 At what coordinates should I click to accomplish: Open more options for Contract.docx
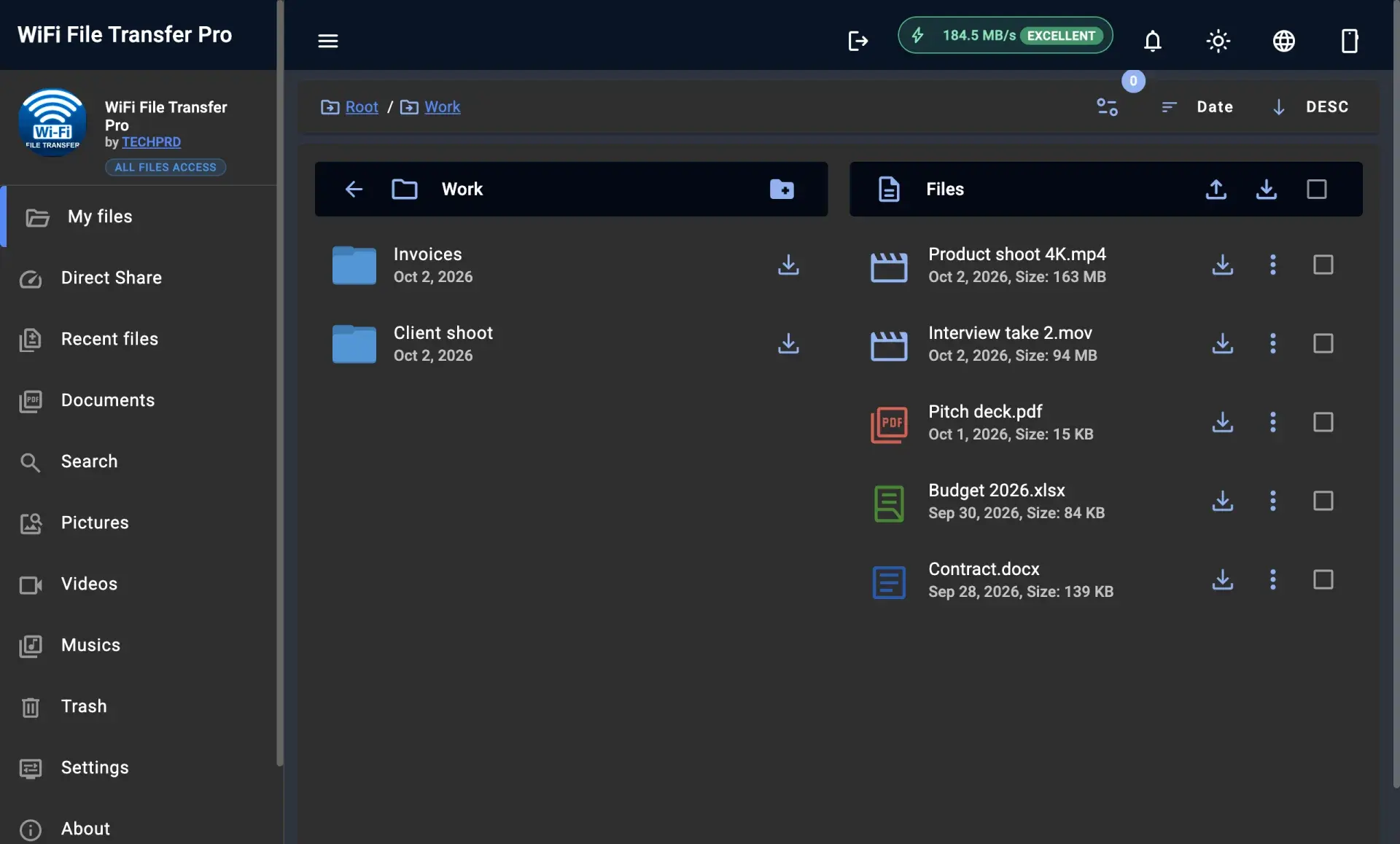pyautogui.click(x=1273, y=579)
